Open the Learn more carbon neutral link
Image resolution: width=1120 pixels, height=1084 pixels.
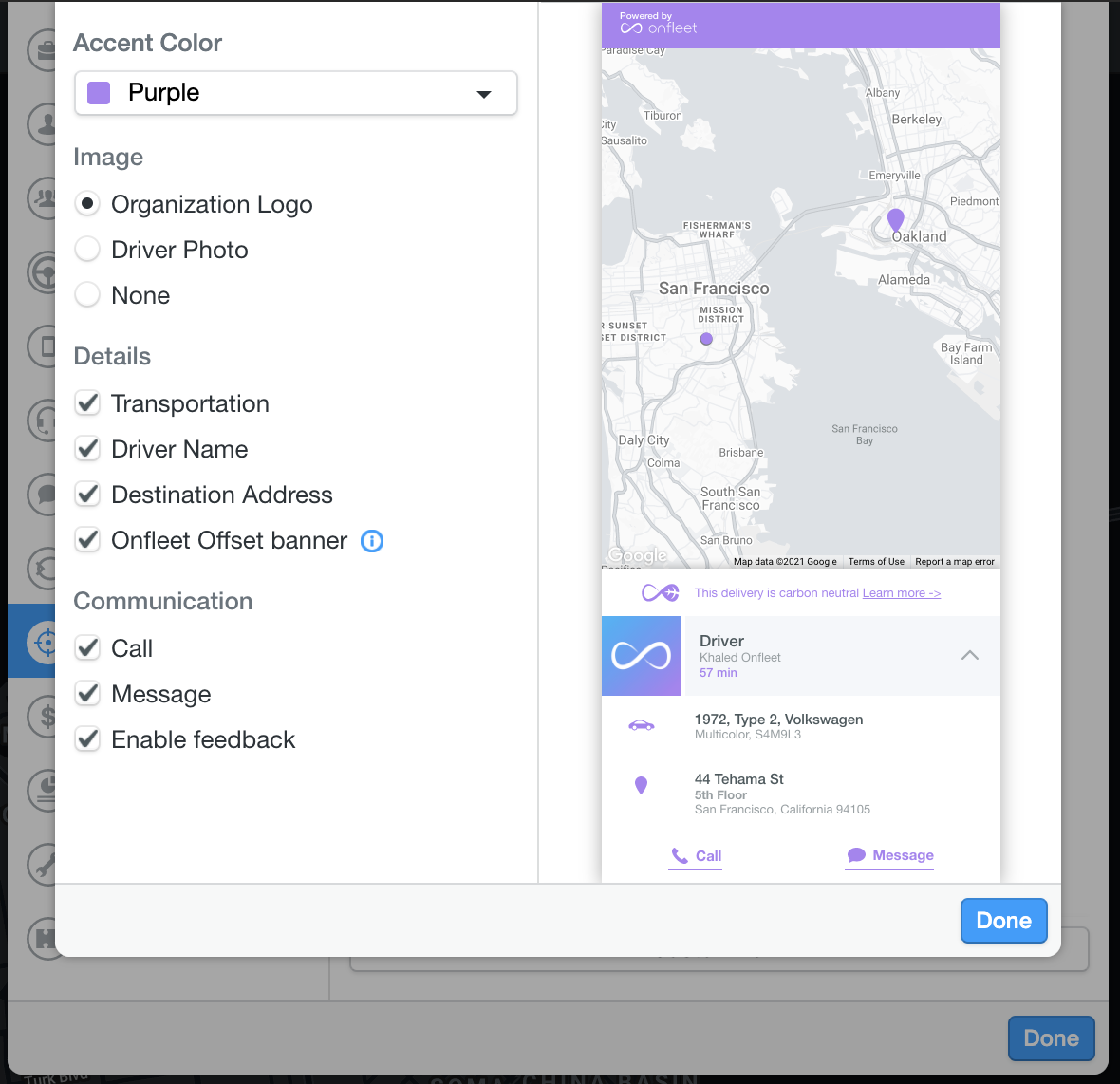click(x=902, y=592)
